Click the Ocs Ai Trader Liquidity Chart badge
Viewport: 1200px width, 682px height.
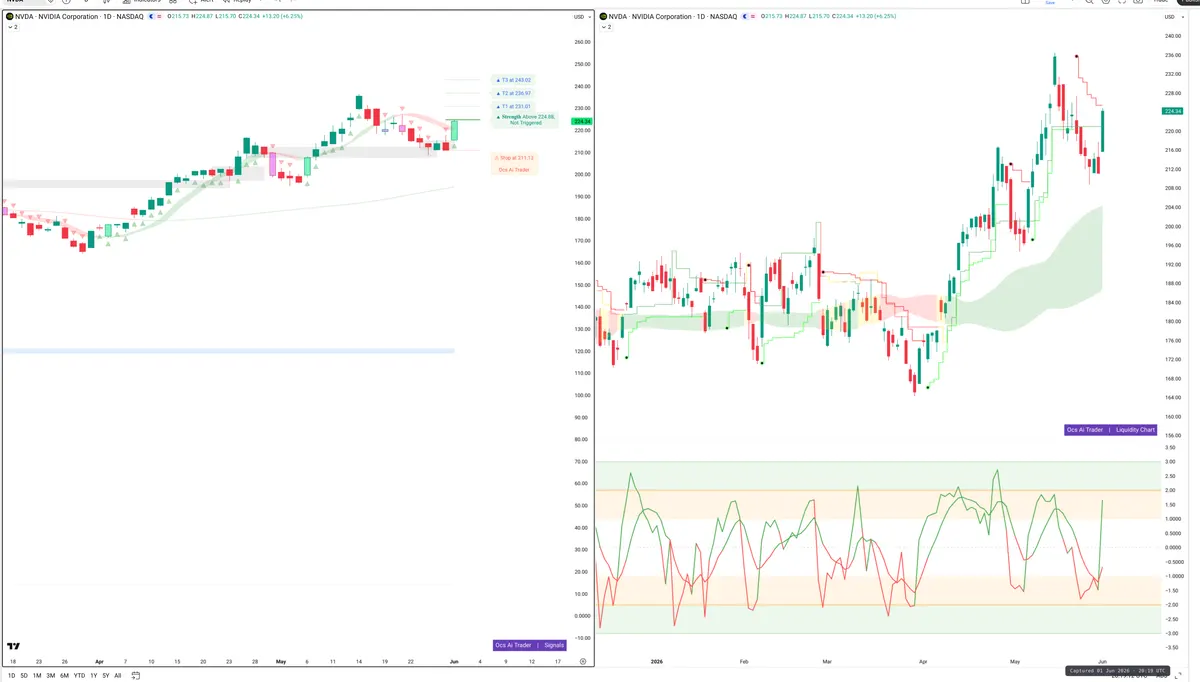pos(1110,430)
